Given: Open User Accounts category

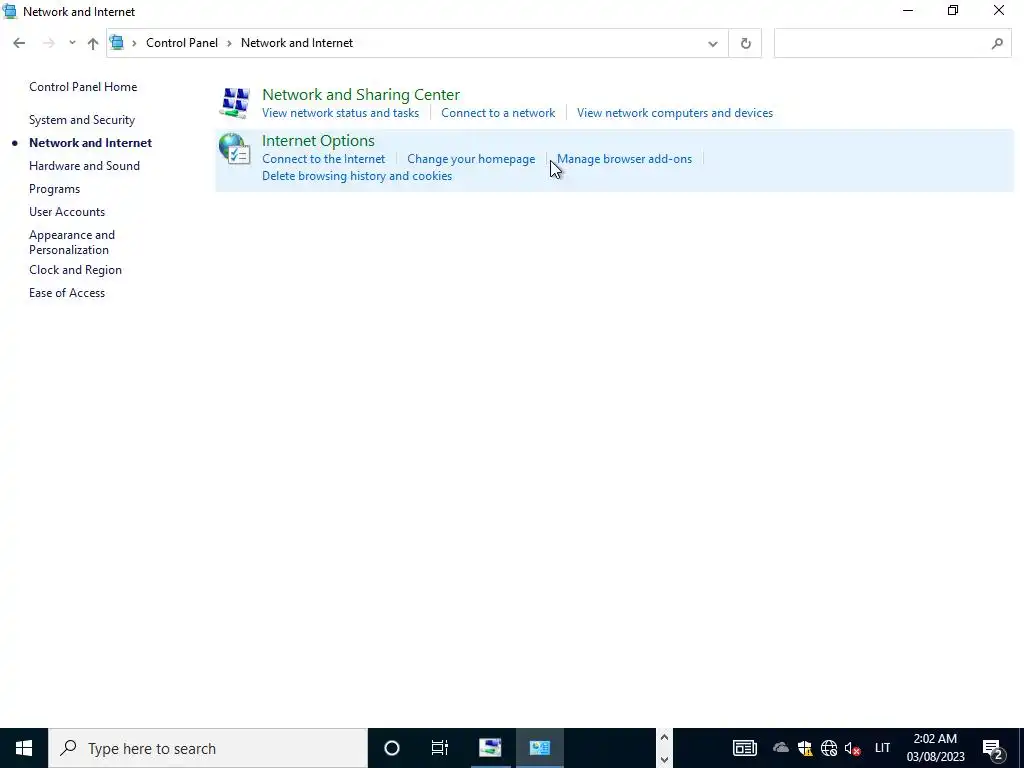Looking at the screenshot, I should click(67, 212).
